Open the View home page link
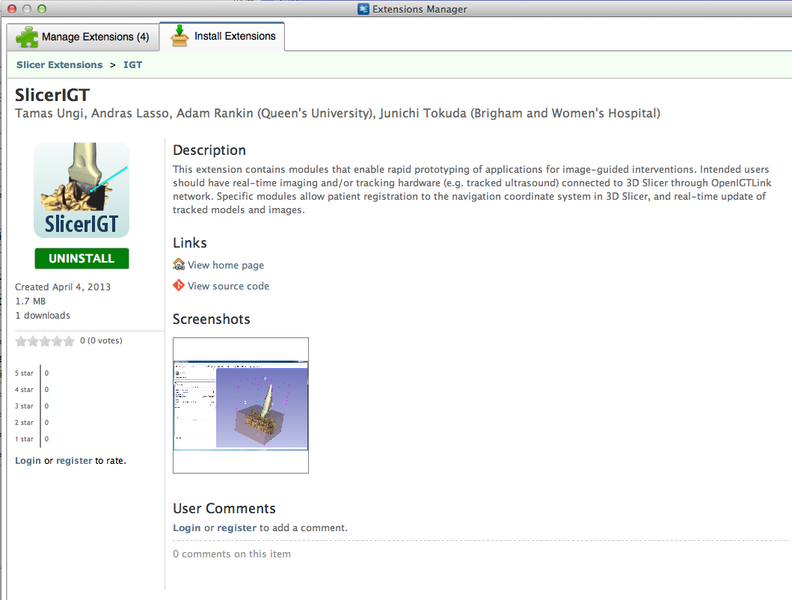Image resolution: width=792 pixels, height=600 pixels. [x=226, y=265]
